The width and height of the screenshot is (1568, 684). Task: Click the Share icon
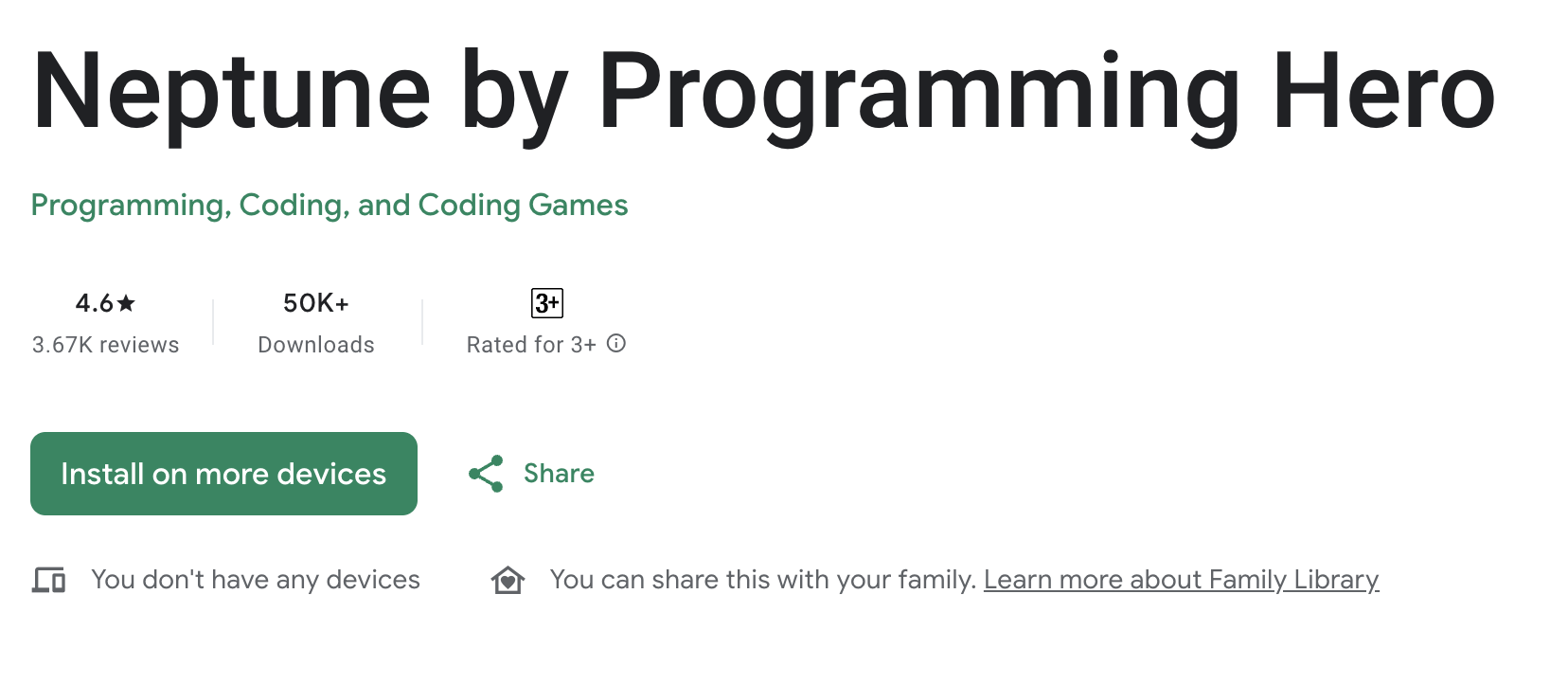(x=484, y=474)
